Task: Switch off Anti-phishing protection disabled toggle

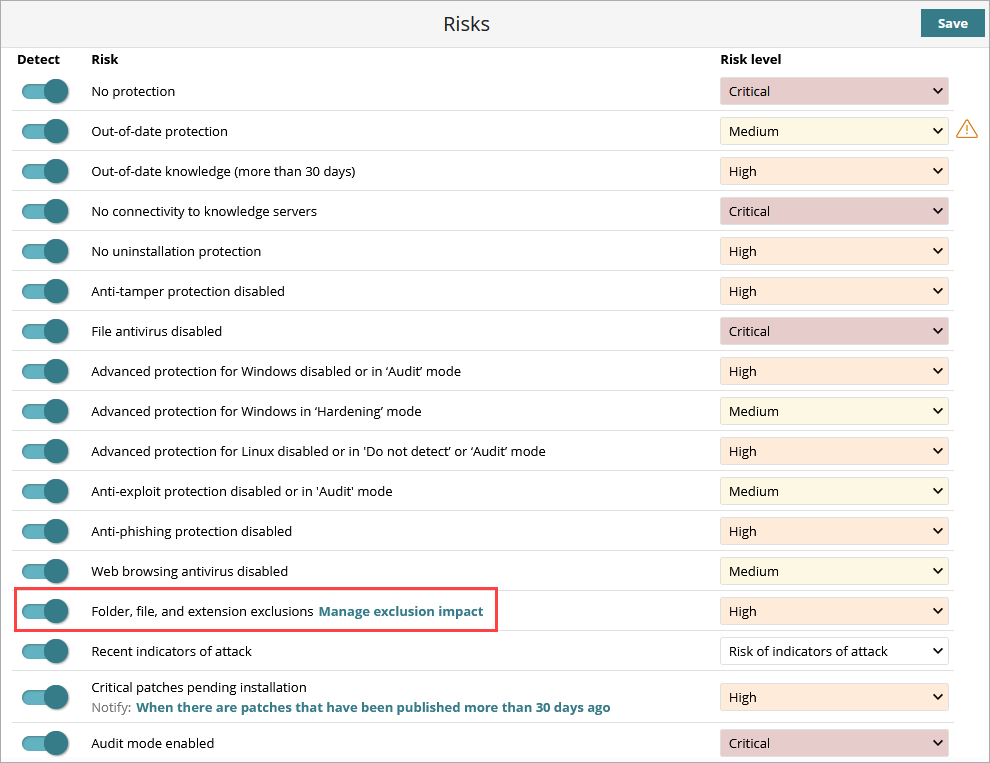Action: pos(45,531)
